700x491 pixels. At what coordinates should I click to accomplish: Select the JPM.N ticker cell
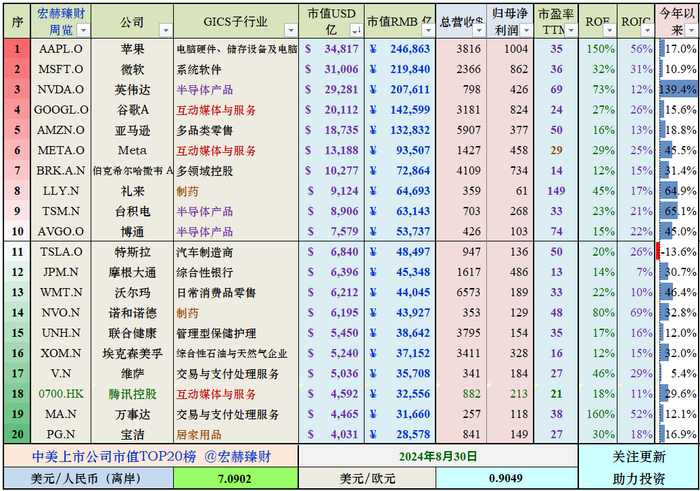click(x=61, y=272)
